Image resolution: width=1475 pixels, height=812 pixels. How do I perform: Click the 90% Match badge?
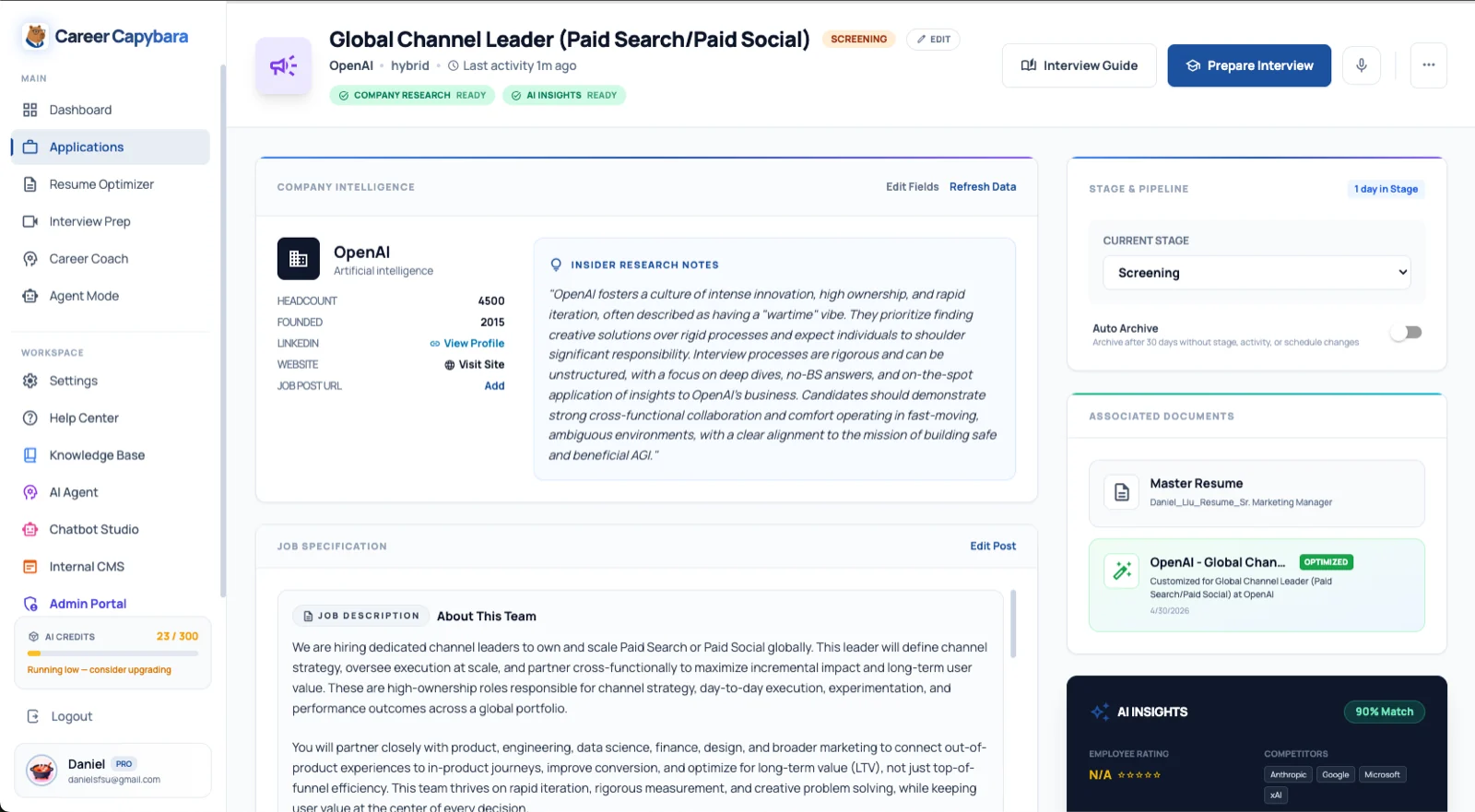coord(1384,712)
